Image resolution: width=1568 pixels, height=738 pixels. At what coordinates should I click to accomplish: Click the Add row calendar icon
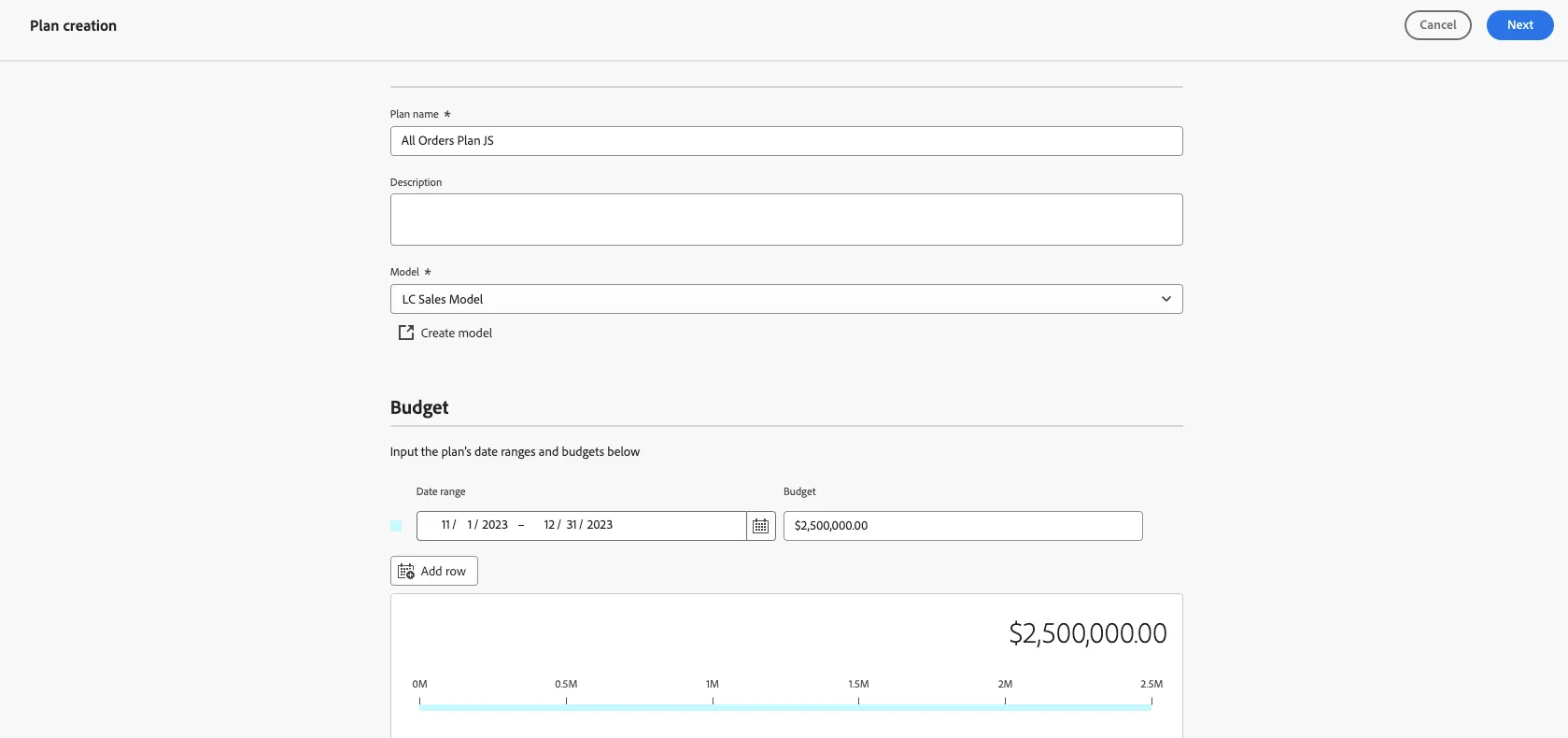[406, 571]
